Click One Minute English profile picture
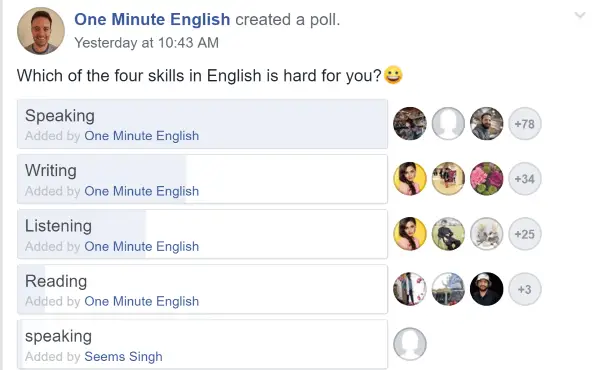Screen dimensions: 600x370 (x=41, y=31)
